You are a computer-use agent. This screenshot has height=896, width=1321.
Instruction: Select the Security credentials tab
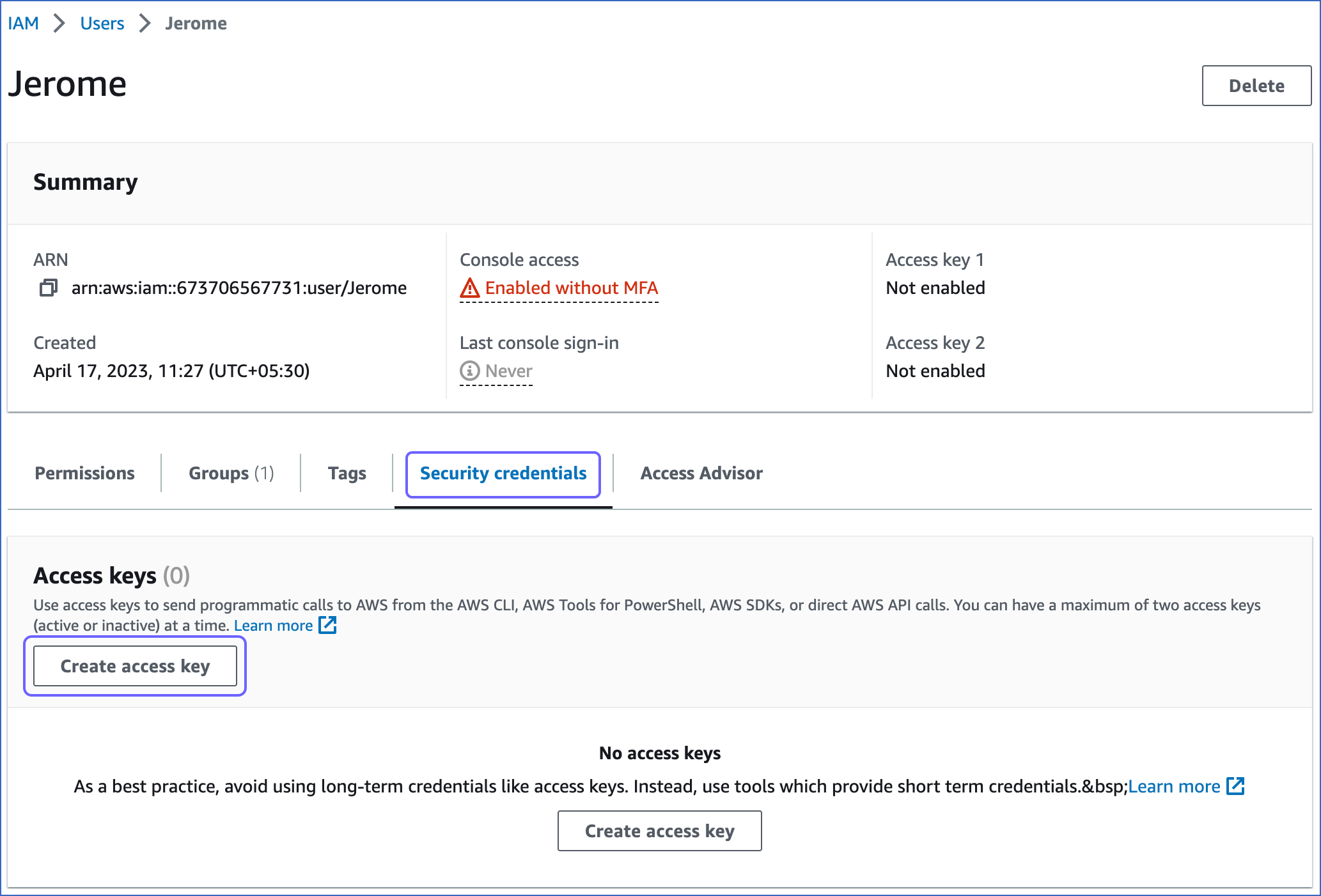click(x=503, y=473)
